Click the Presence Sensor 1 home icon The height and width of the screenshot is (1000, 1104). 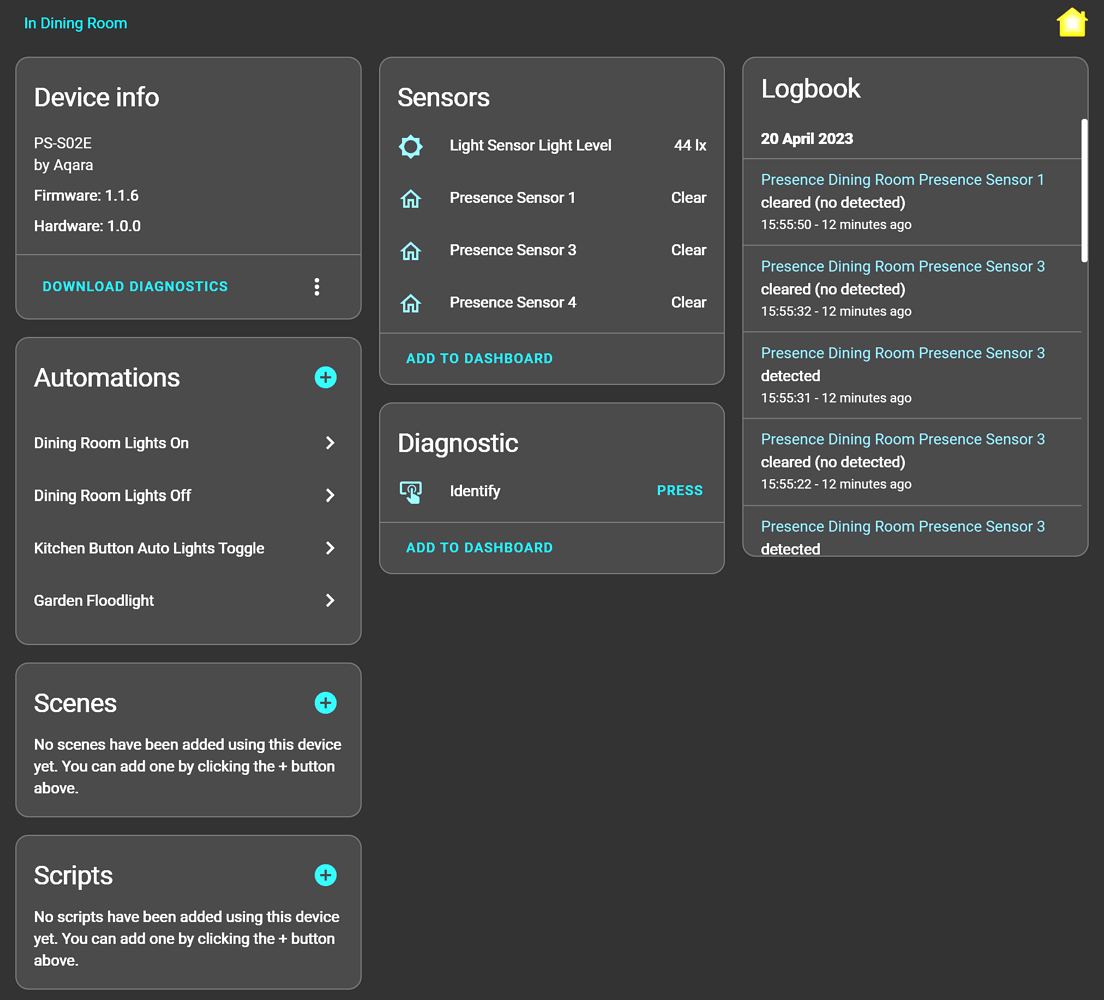click(x=410, y=199)
